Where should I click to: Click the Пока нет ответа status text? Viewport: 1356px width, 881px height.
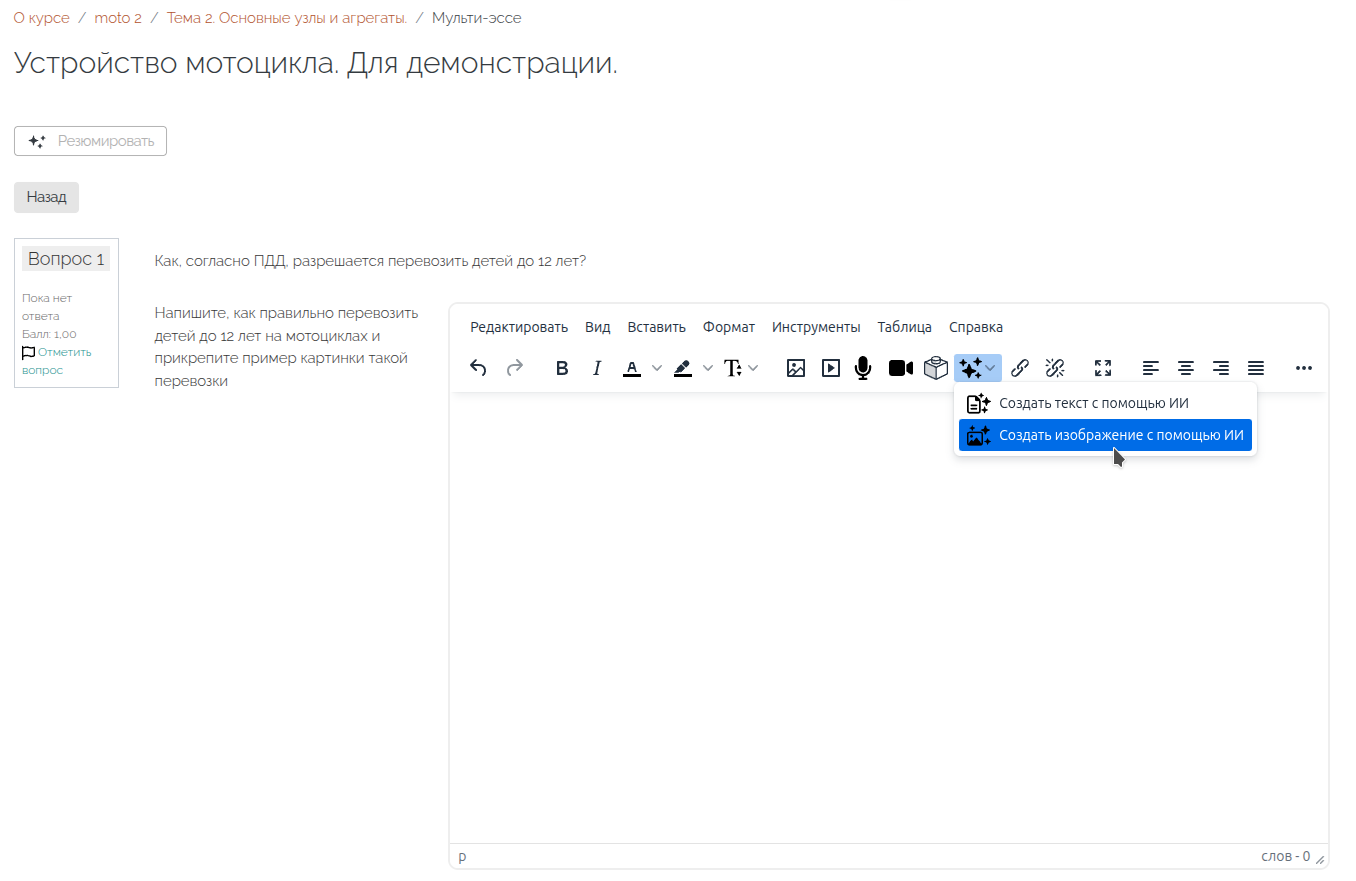pos(47,307)
